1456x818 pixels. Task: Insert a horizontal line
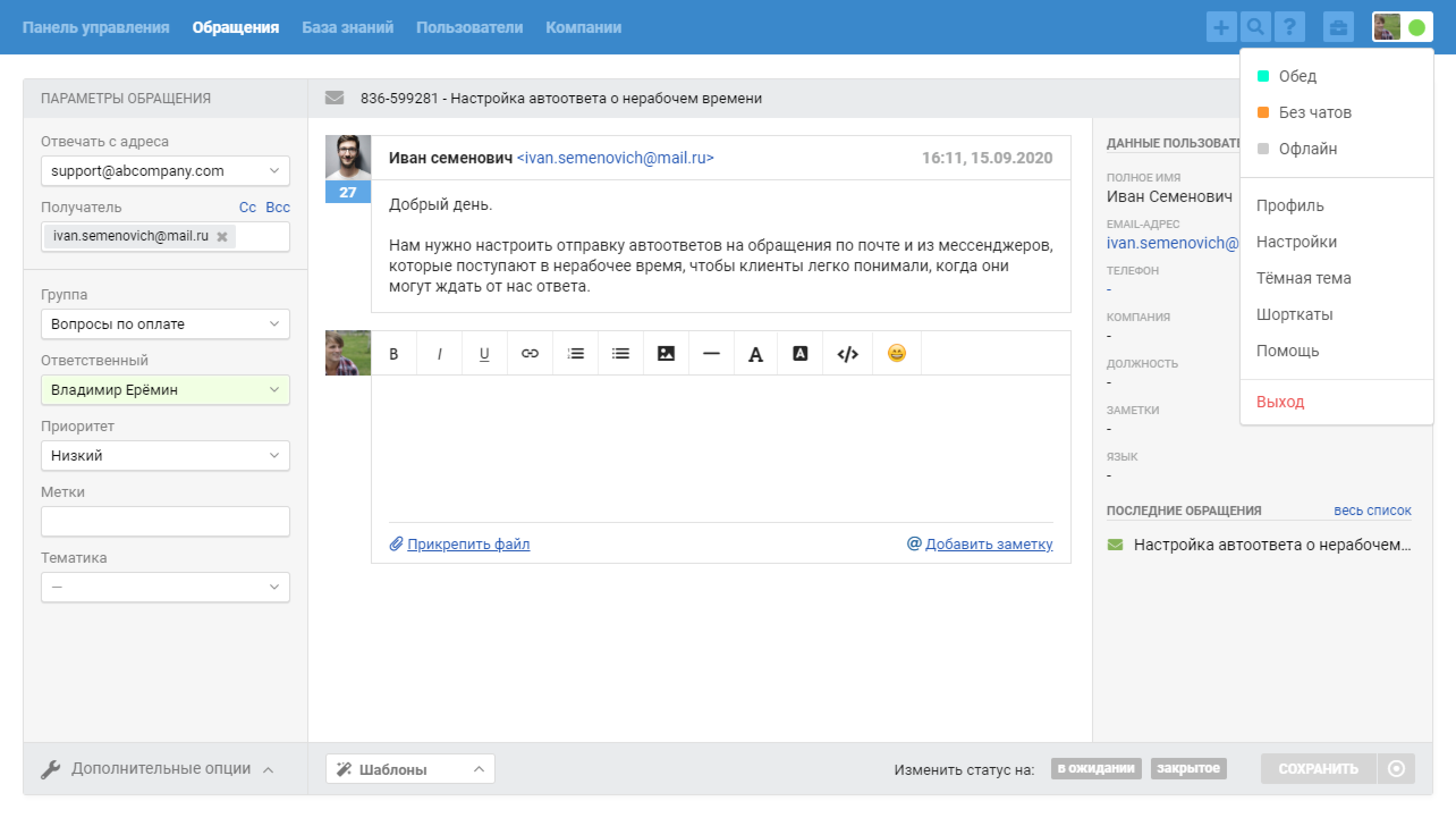[711, 353]
